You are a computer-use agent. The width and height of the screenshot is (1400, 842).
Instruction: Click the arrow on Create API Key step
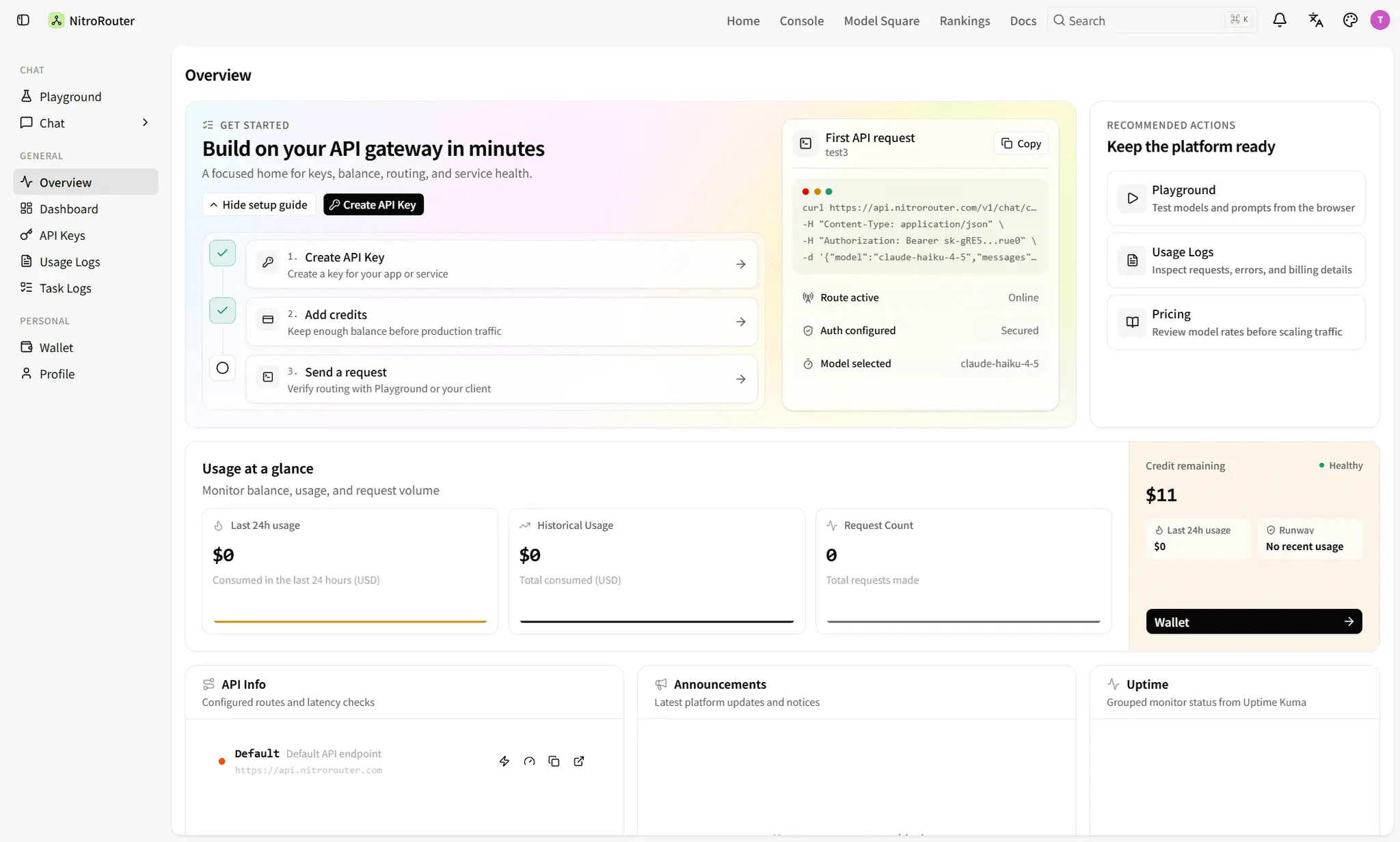click(741, 264)
